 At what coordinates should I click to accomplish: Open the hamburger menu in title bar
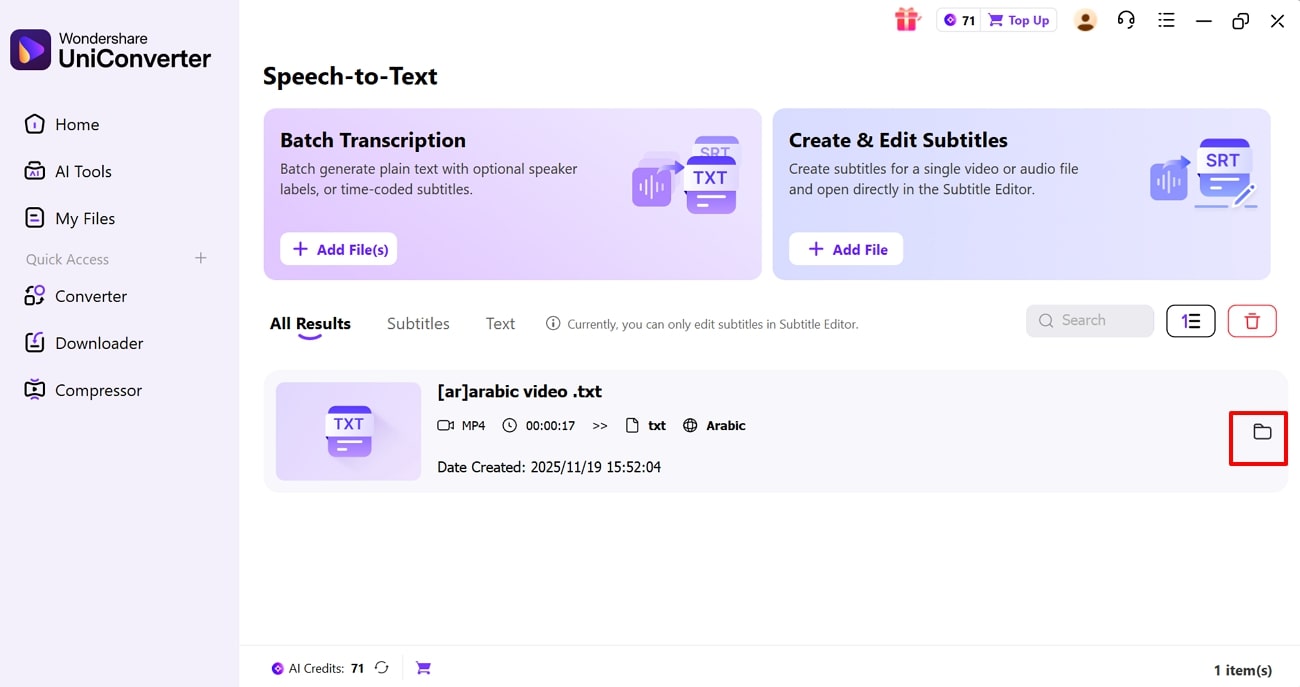click(x=1166, y=20)
